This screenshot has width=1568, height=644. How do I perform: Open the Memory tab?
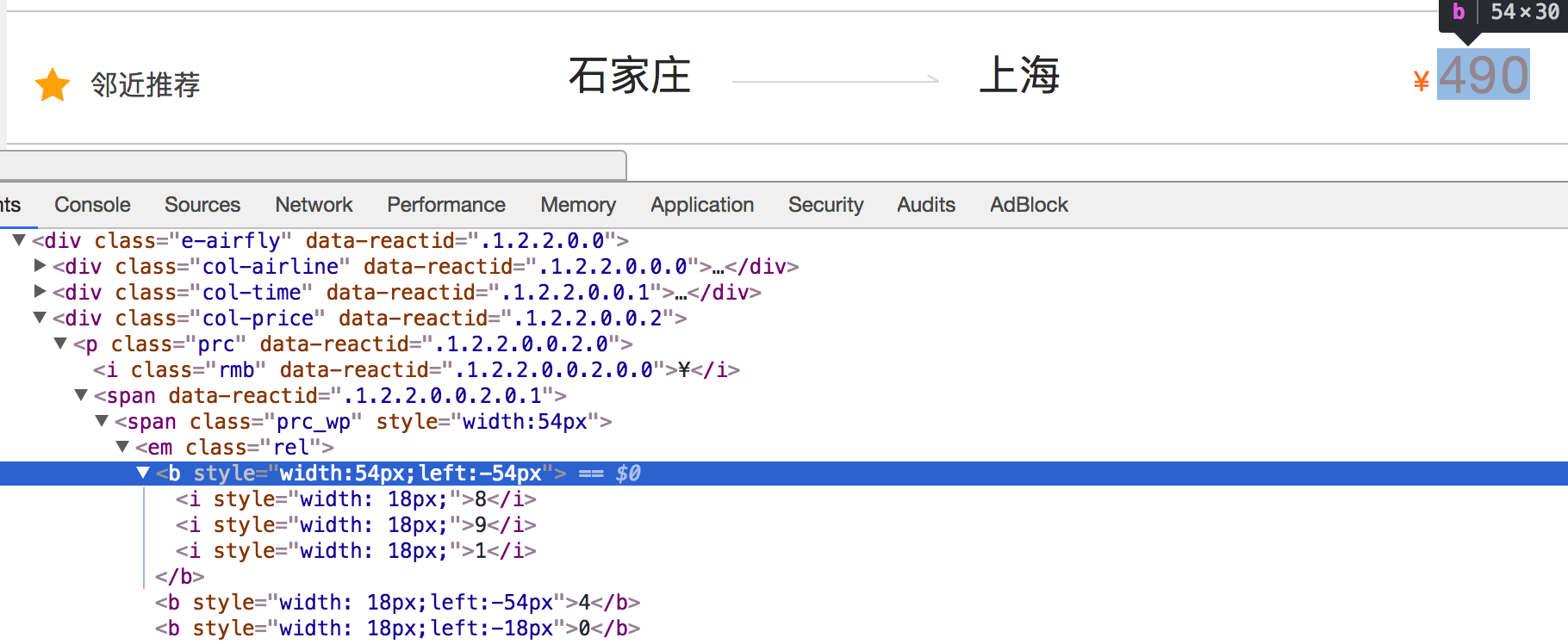click(x=578, y=205)
